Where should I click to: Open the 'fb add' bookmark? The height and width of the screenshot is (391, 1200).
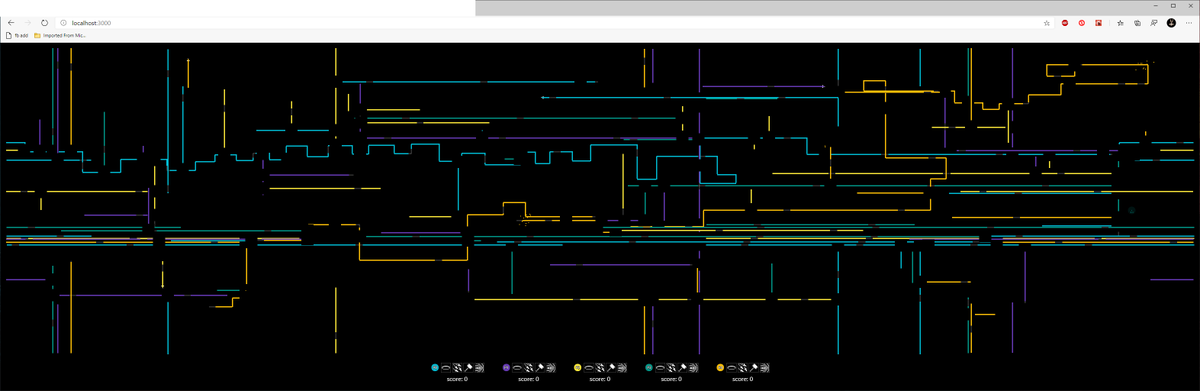[17, 35]
